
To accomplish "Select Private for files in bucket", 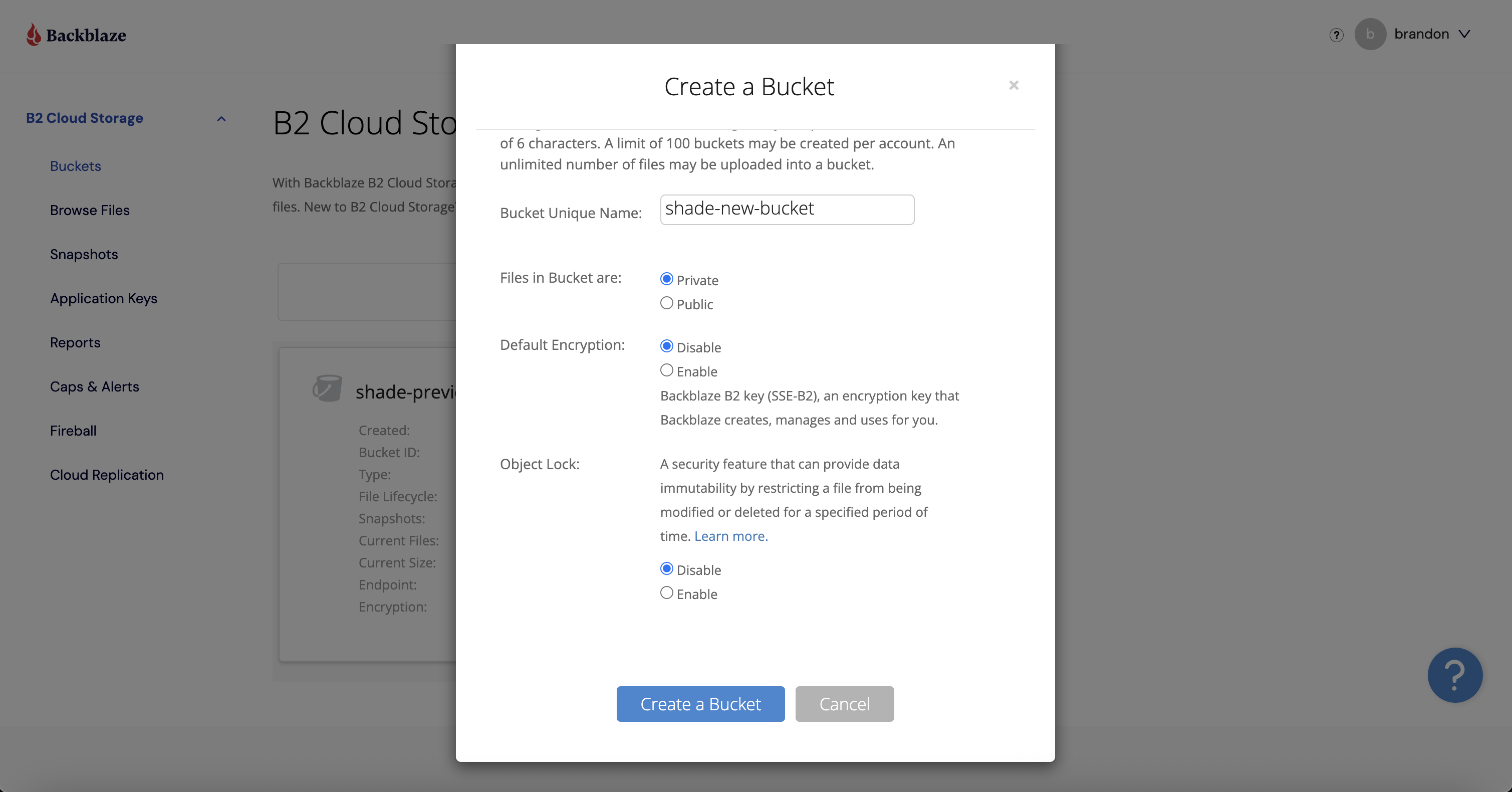I will coord(666,280).
